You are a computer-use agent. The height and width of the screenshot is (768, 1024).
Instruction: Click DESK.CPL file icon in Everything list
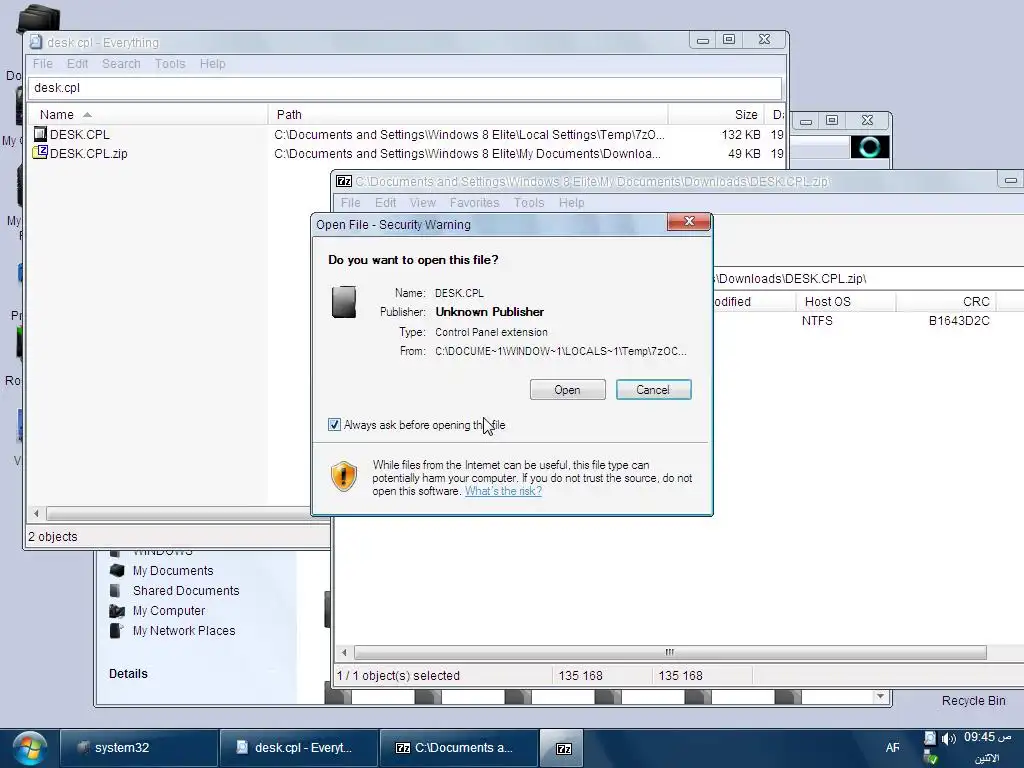point(40,134)
